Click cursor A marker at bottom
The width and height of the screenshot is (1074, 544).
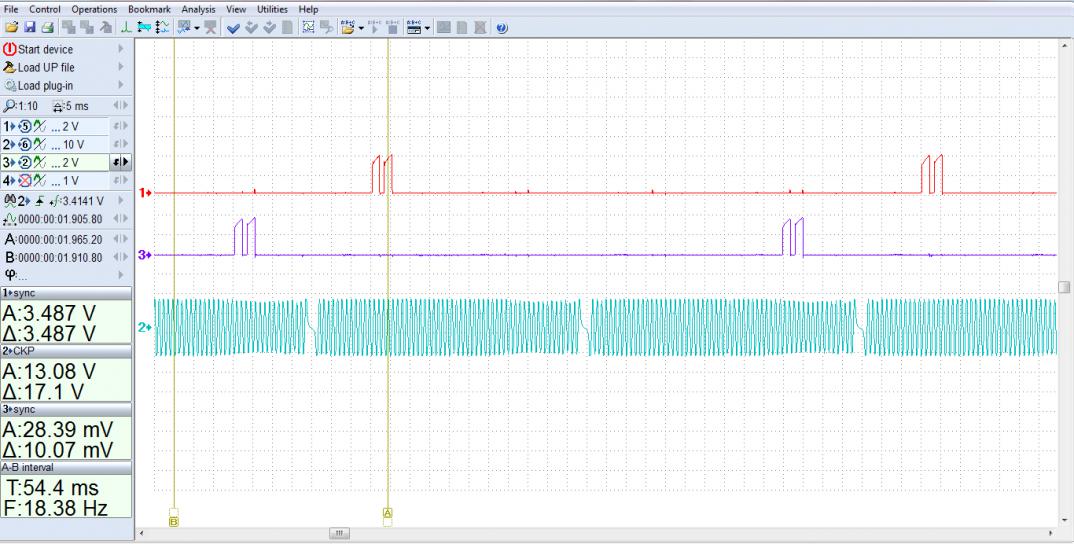(x=388, y=514)
